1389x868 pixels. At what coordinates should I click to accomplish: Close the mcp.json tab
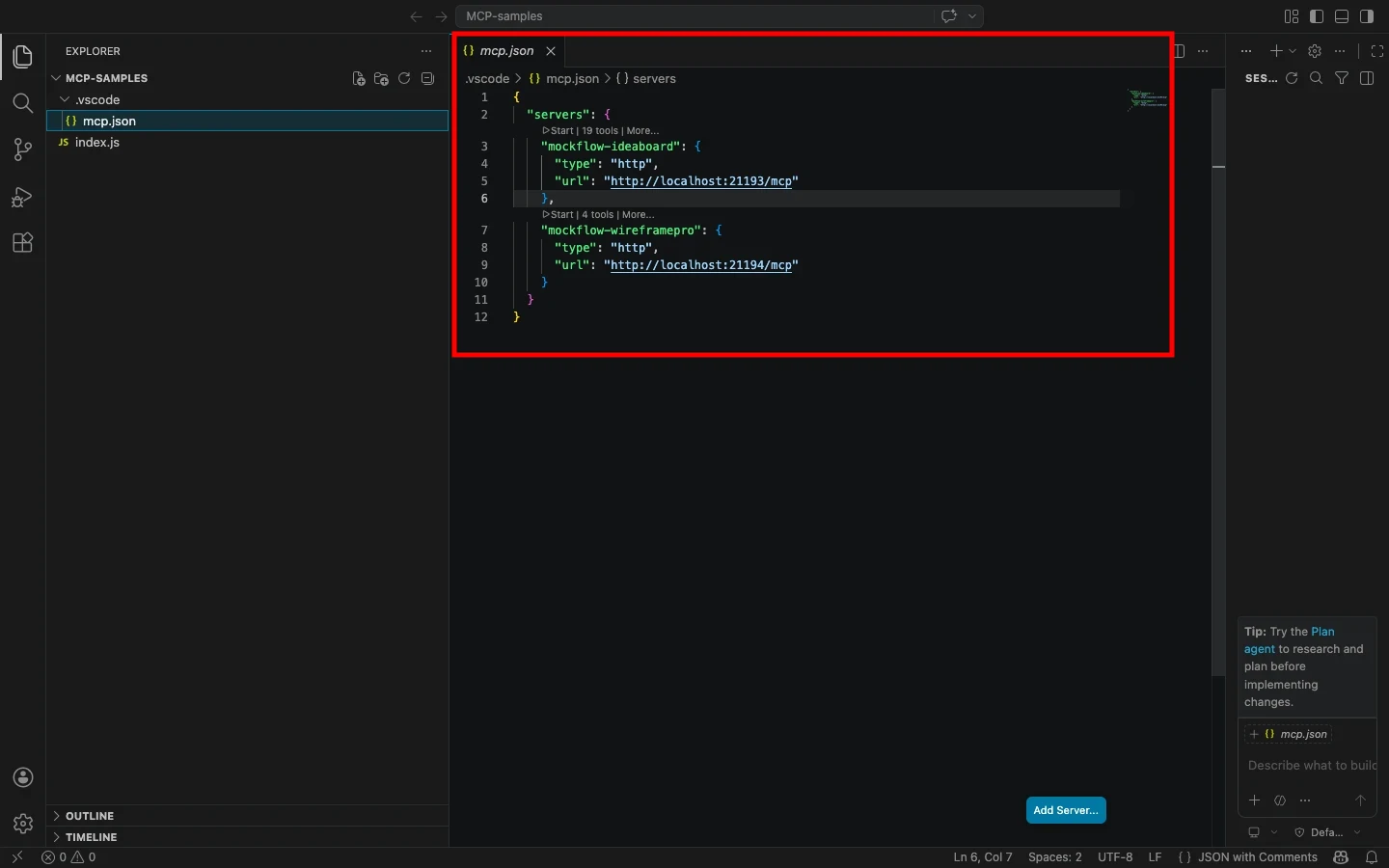tap(551, 51)
